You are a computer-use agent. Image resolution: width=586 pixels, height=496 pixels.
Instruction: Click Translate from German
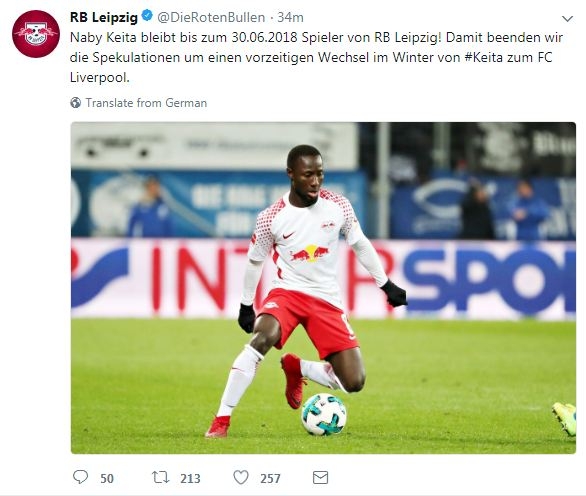[x=146, y=103]
